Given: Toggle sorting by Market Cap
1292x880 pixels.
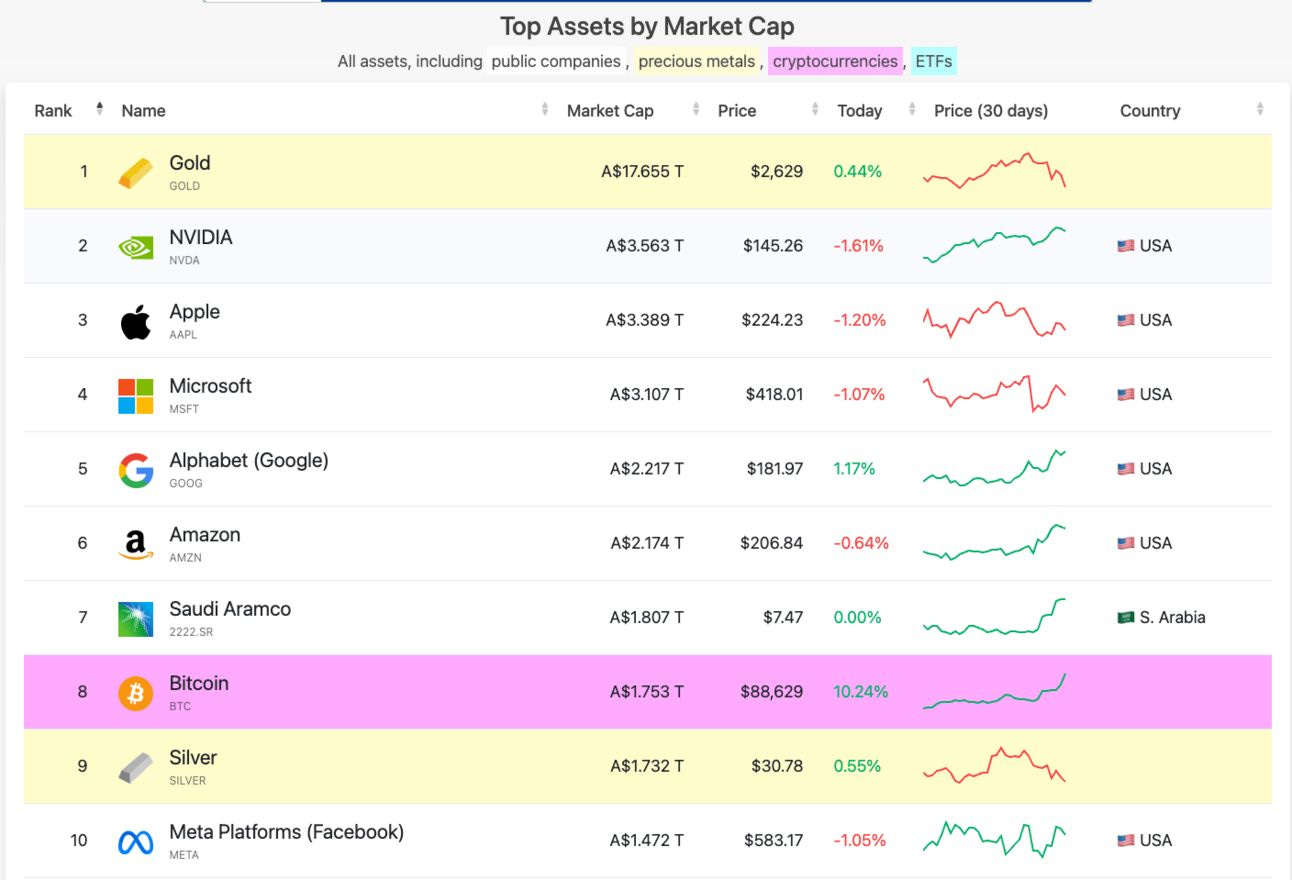Looking at the screenshot, I should [695, 110].
